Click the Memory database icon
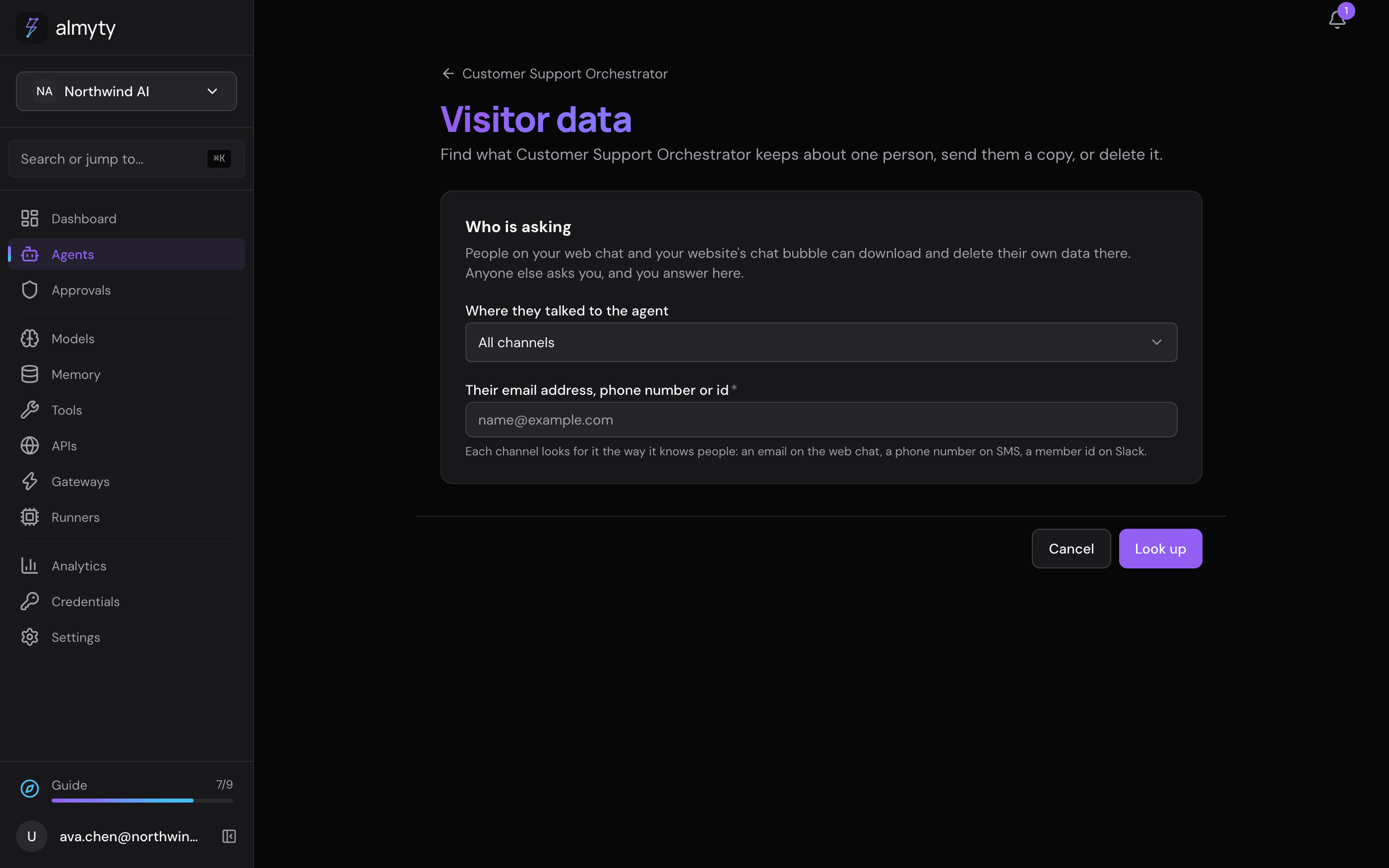The width and height of the screenshot is (1389, 868). (x=30, y=373)
